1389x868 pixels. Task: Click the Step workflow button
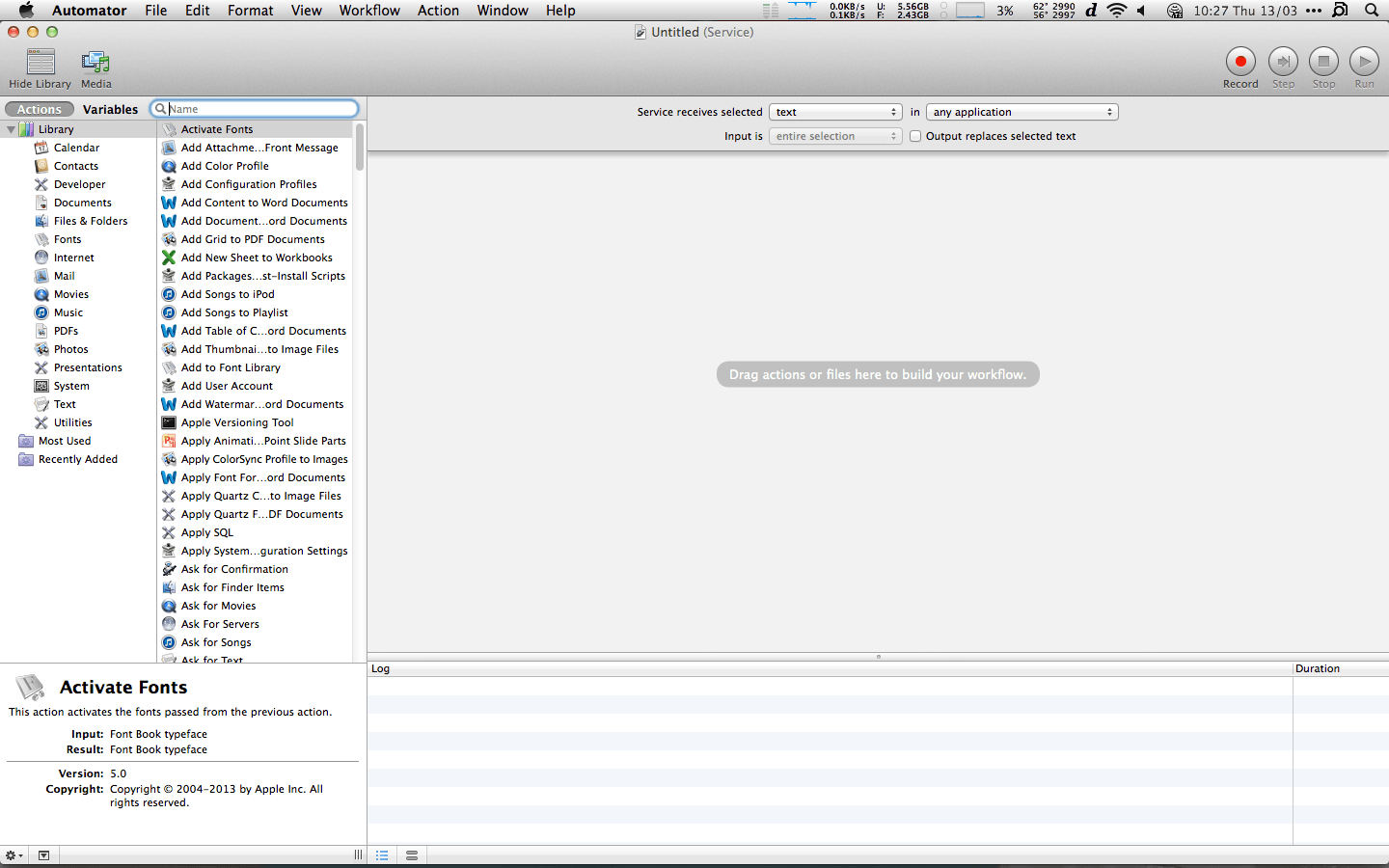click(x=1283, y=62)
